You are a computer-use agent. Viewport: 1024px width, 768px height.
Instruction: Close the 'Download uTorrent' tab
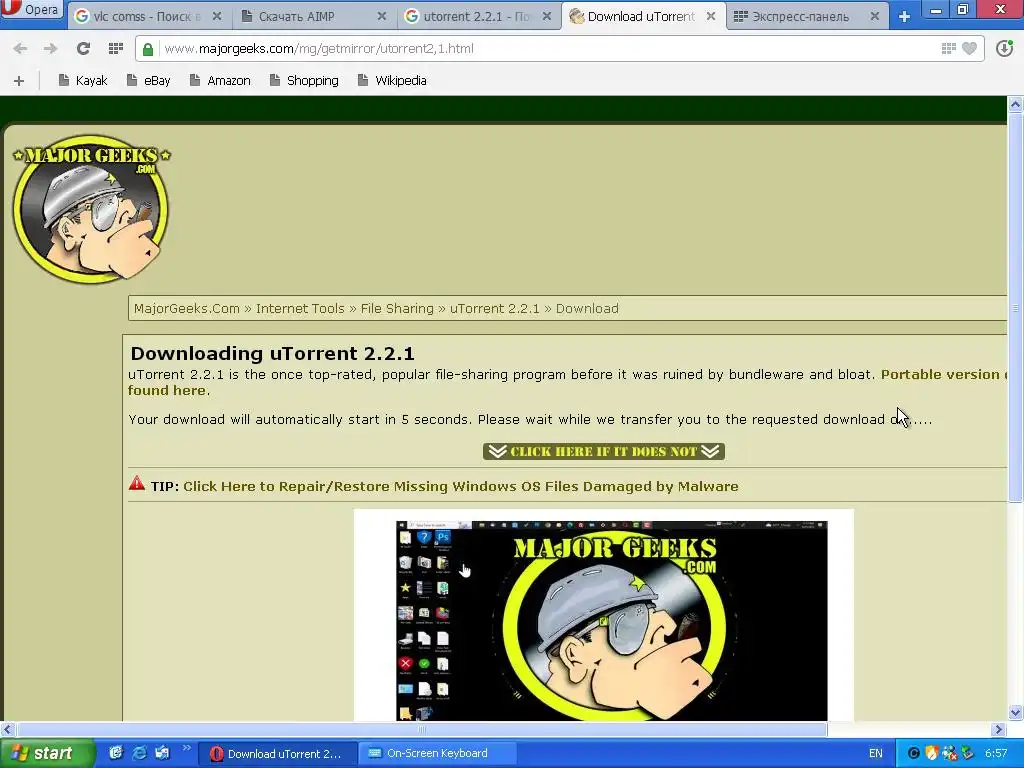point(711,16)
